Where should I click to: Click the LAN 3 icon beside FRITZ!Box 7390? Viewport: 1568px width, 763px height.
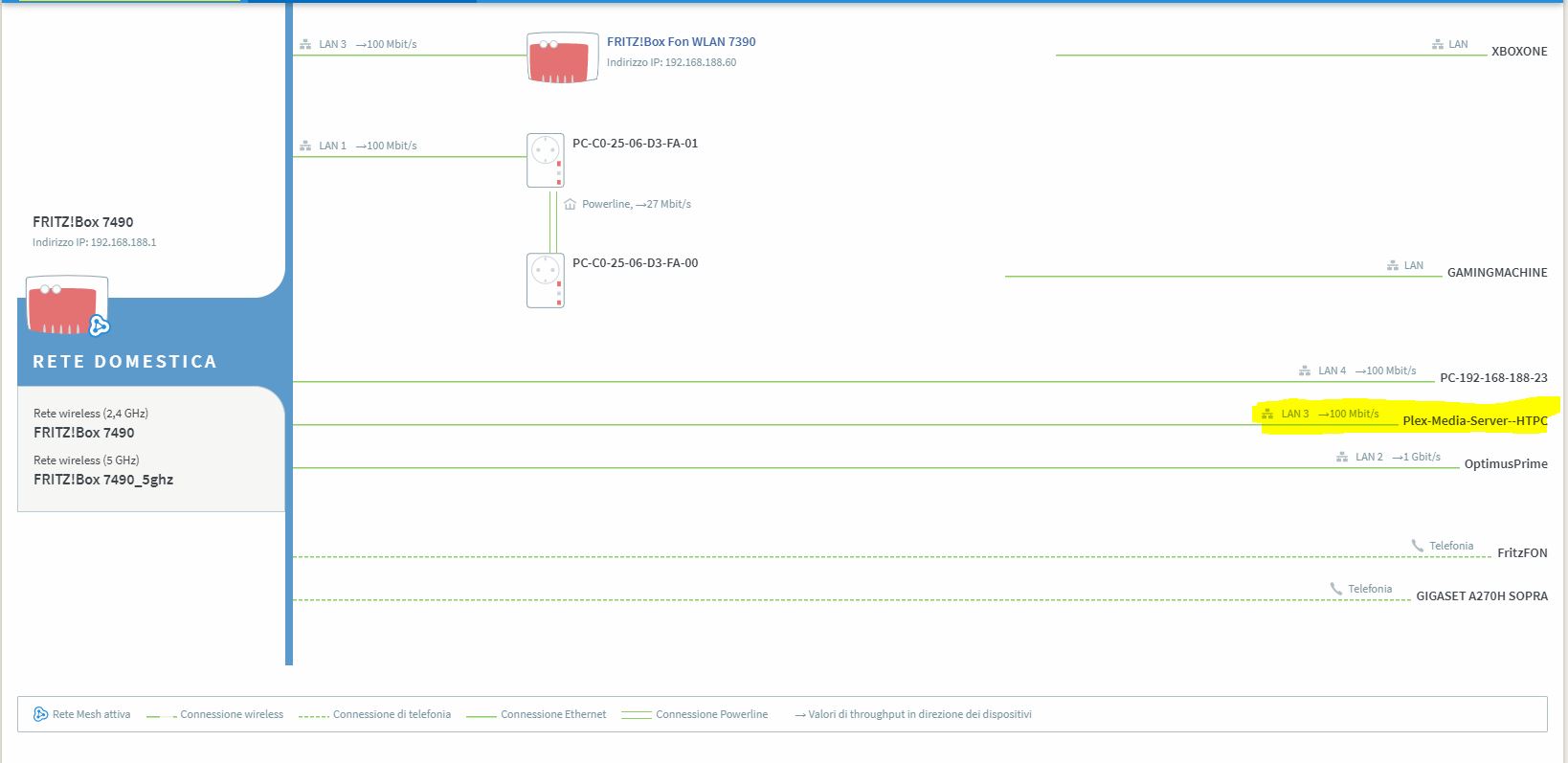(305, 44)
